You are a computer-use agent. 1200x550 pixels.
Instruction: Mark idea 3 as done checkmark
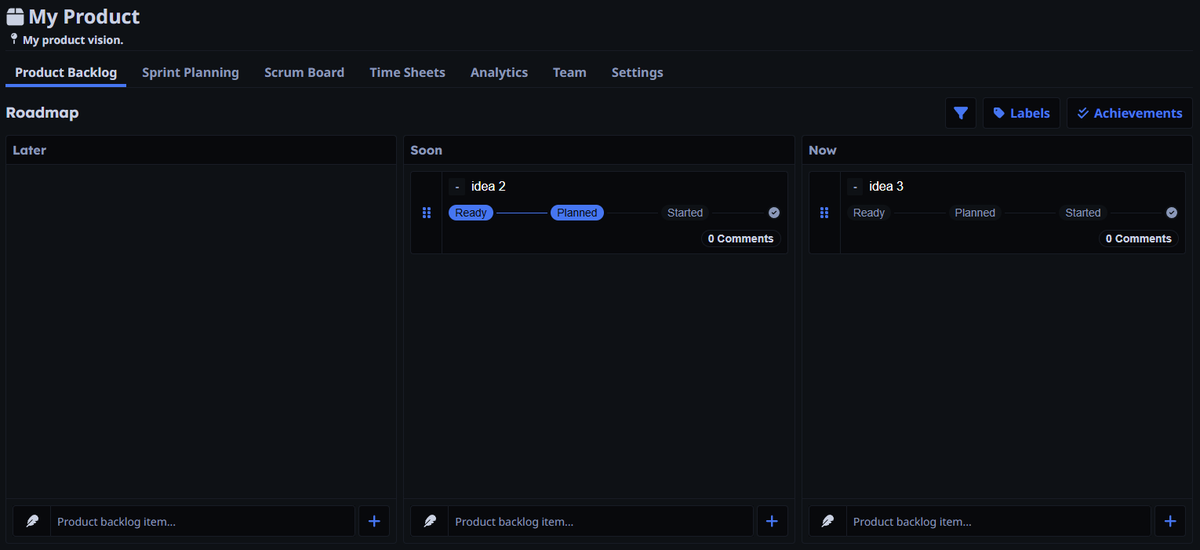tap(1172, 213)
